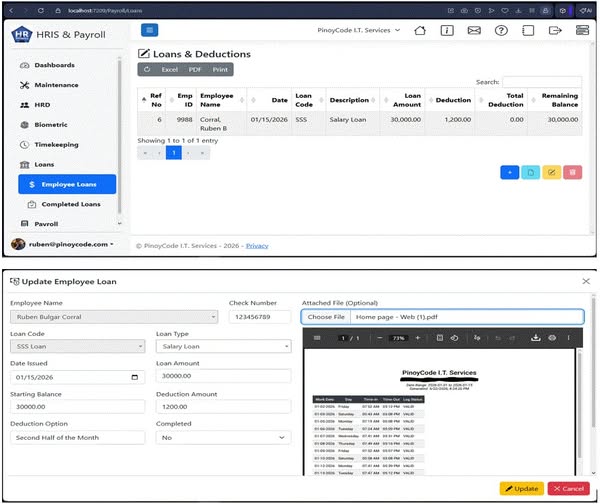Open the Employee Name dropdown

click(x=114, y=317)
